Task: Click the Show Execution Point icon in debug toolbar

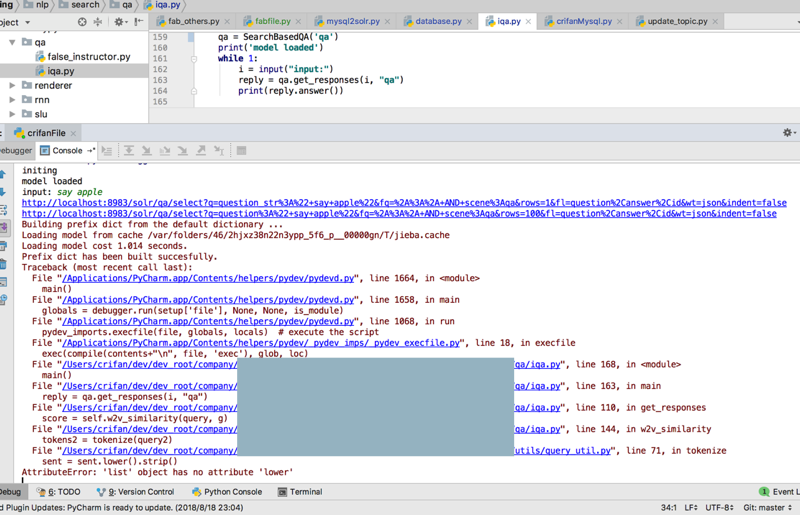Action: click(107, 151)
